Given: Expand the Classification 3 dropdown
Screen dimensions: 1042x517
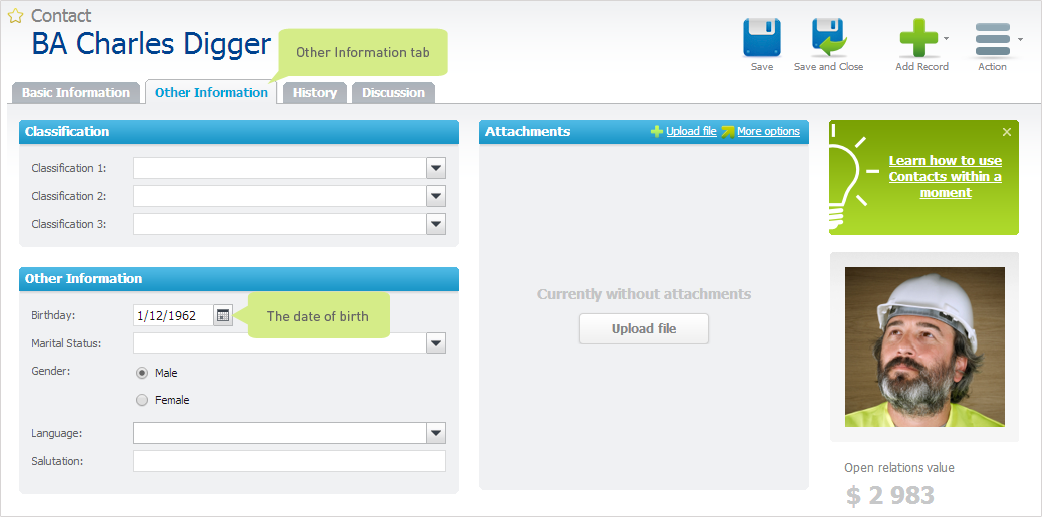Looking at the screenshot, I should click(x=436, y=224).
